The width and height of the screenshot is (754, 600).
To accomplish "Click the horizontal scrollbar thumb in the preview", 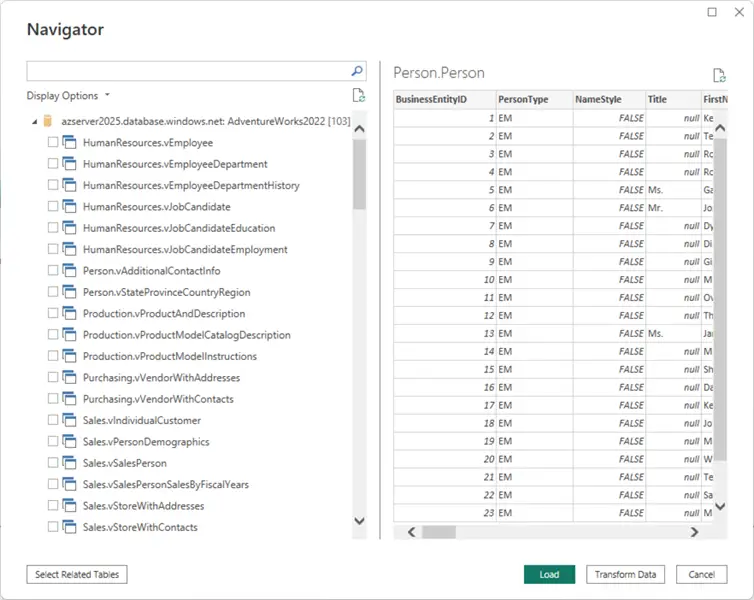I will pyautogui.click(x=439, y=532).
